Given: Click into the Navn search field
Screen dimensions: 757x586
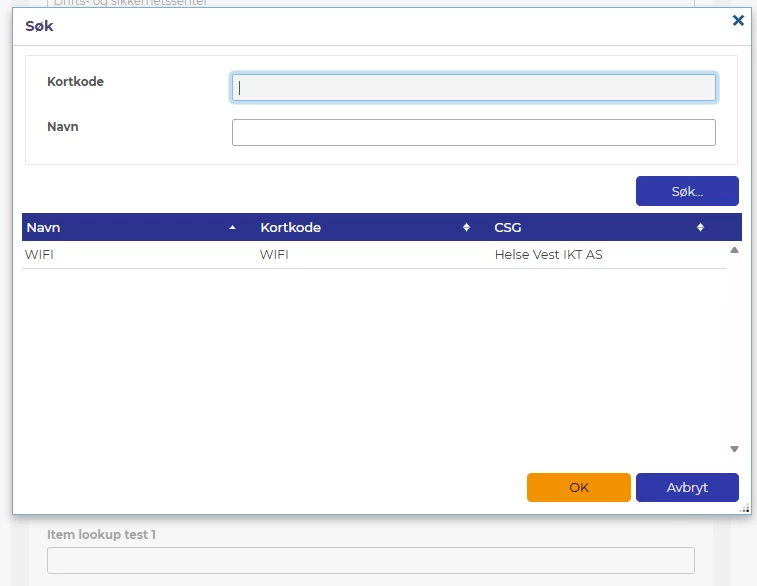Looking at the screenshot, I should click(474, 132).
